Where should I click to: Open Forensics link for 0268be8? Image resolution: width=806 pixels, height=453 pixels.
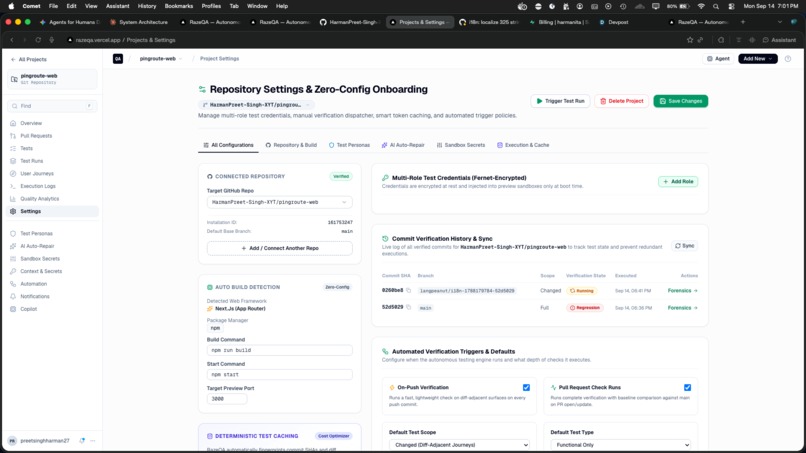coord(682,291)
